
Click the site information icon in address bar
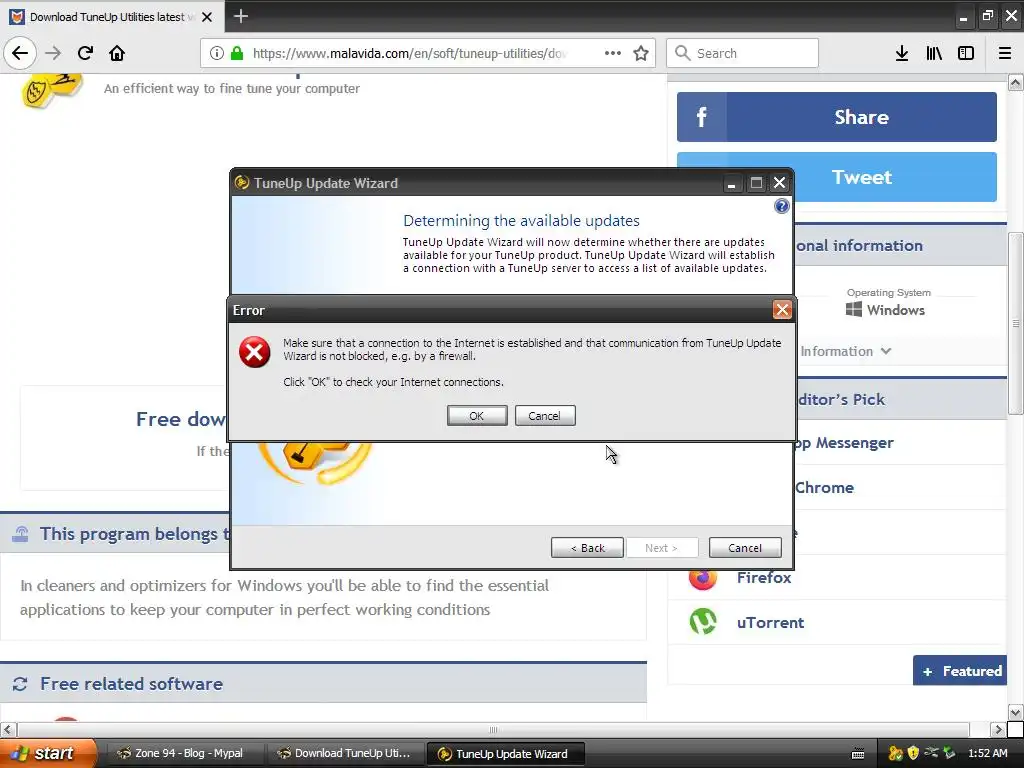click(x=217, y=53)
